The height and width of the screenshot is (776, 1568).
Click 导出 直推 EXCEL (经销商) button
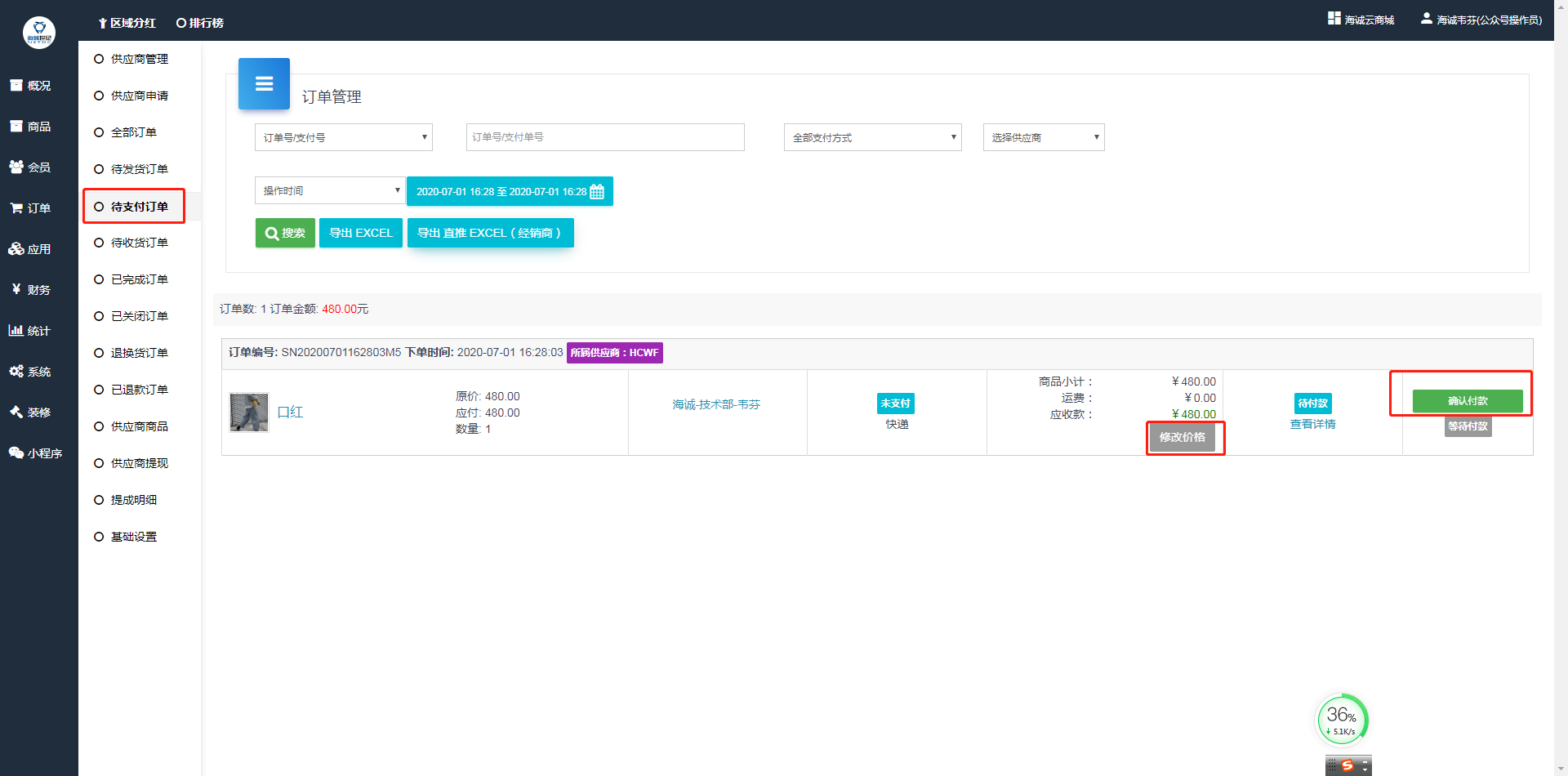click(x=490, y=233)
